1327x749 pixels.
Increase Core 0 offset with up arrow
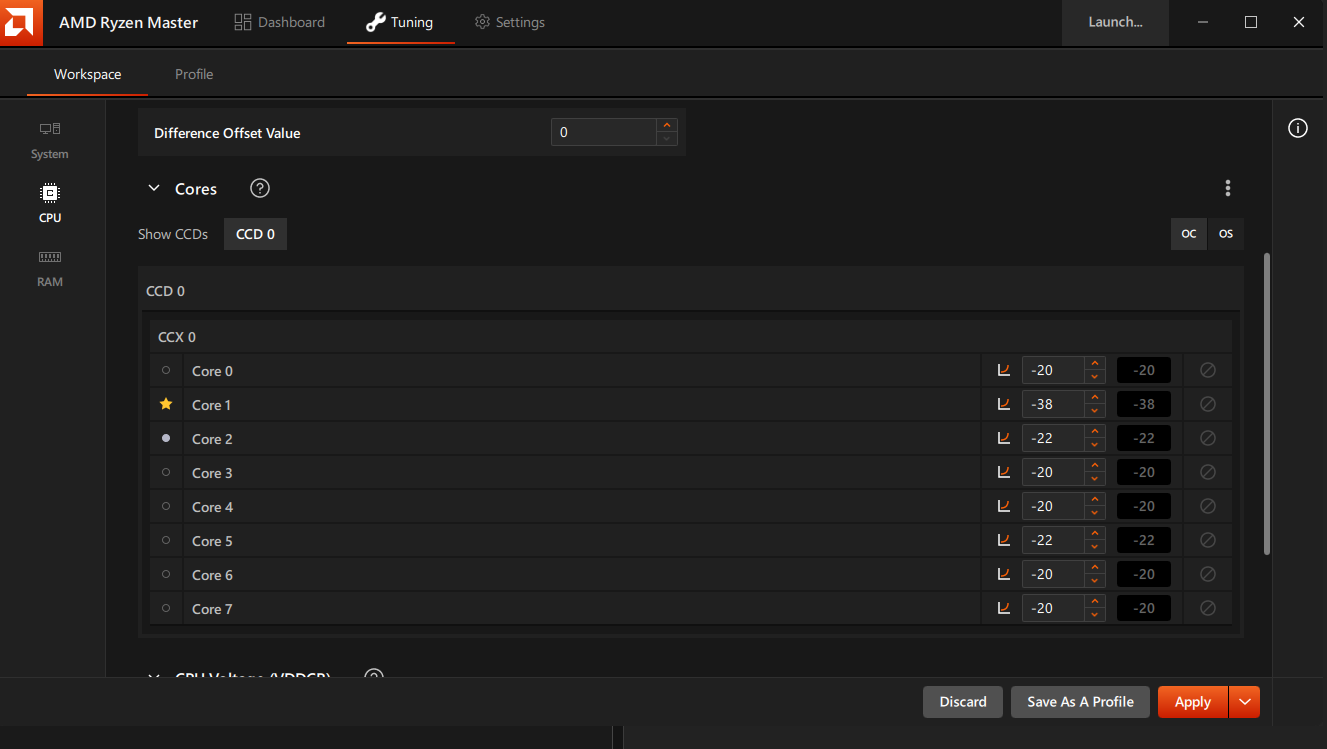click(x=1095, y=364)
